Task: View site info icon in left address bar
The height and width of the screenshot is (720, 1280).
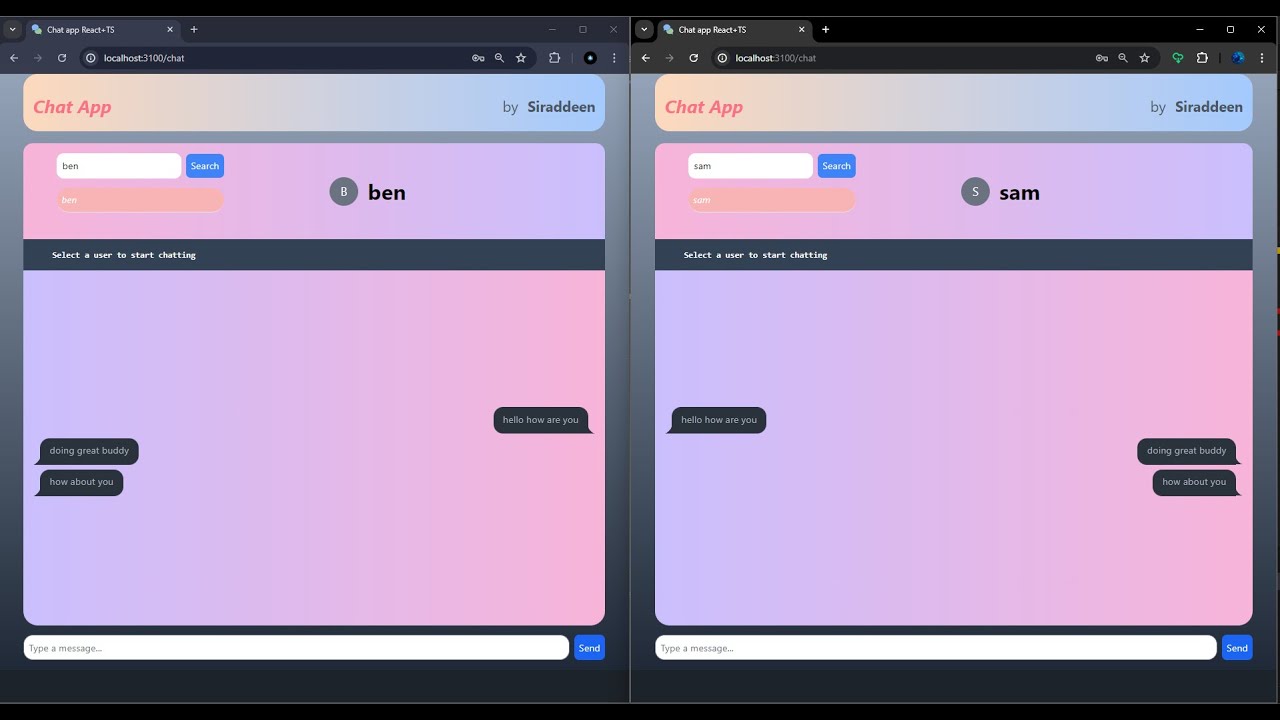Action: point(90,58)
